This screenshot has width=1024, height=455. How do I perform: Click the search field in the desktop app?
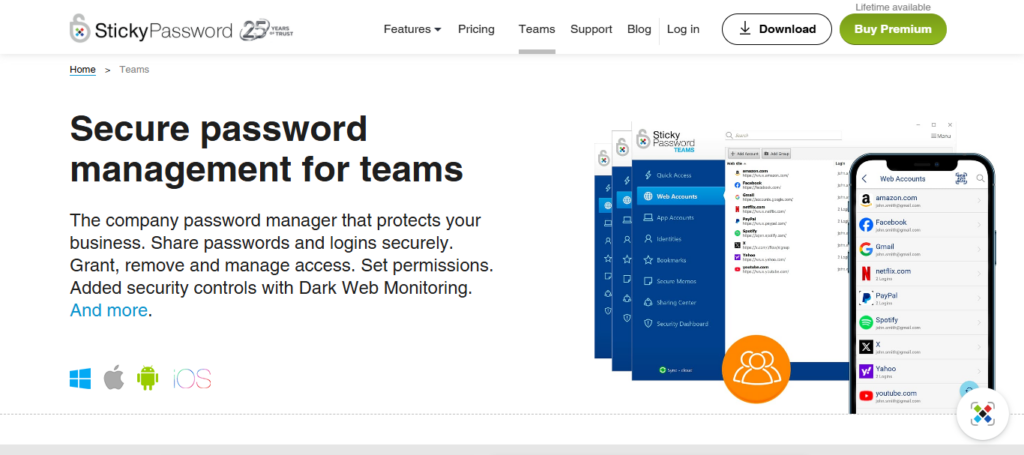coord(783,135)
